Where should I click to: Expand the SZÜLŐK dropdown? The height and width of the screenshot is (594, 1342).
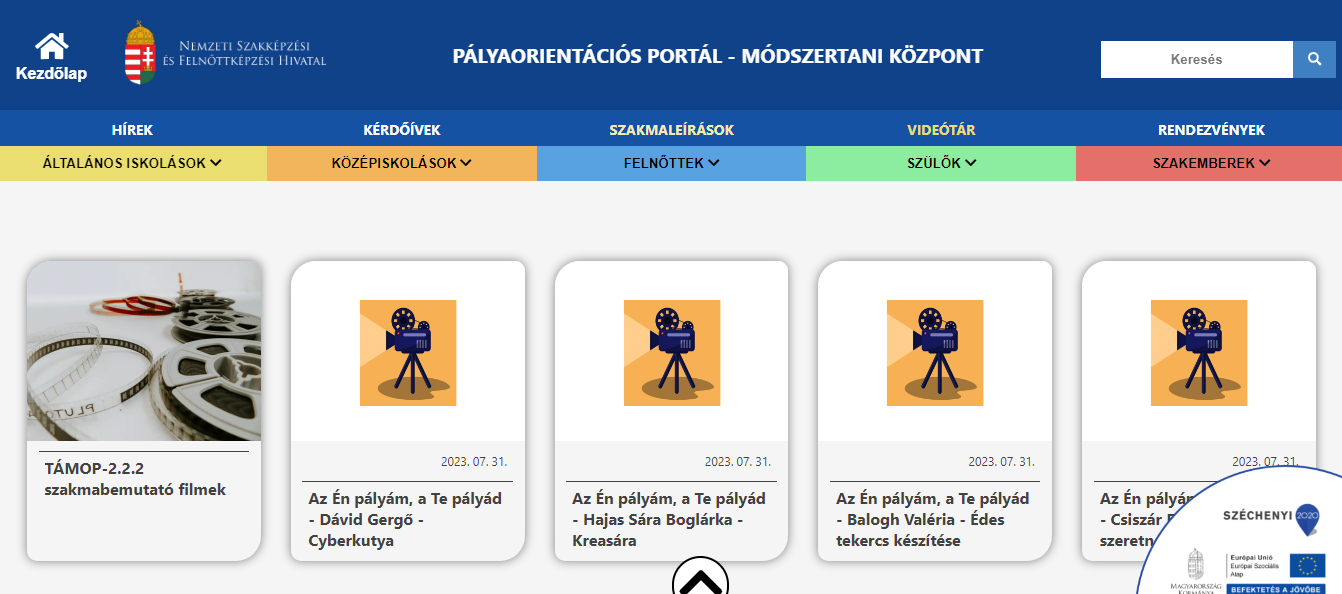coord(940,162)
